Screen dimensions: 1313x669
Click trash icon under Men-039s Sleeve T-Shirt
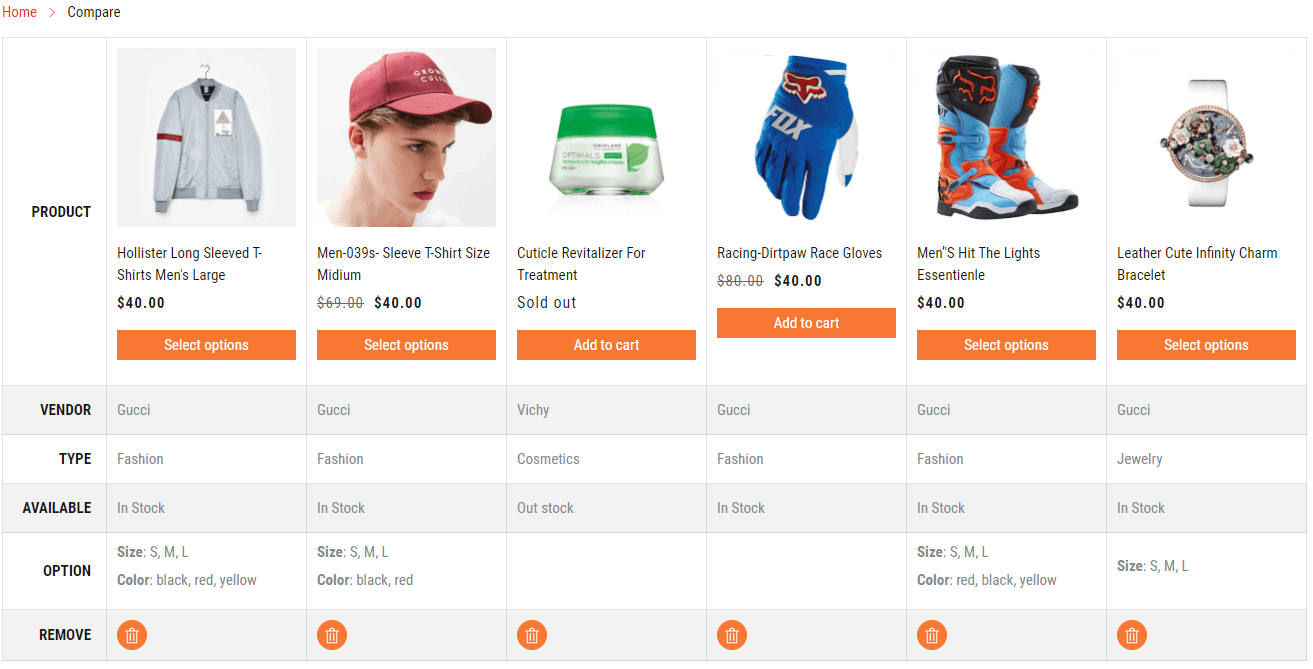[332, 635]
